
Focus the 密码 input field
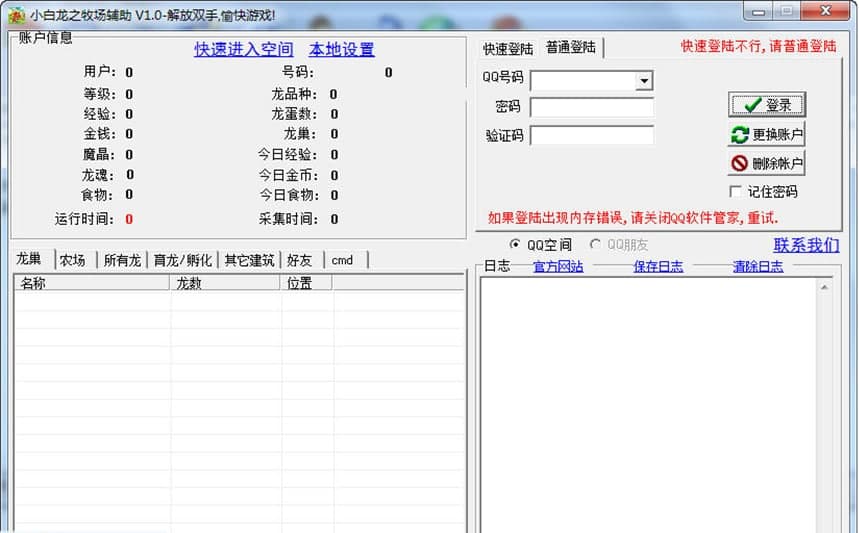pyautogui.click(x=592, y=107)
